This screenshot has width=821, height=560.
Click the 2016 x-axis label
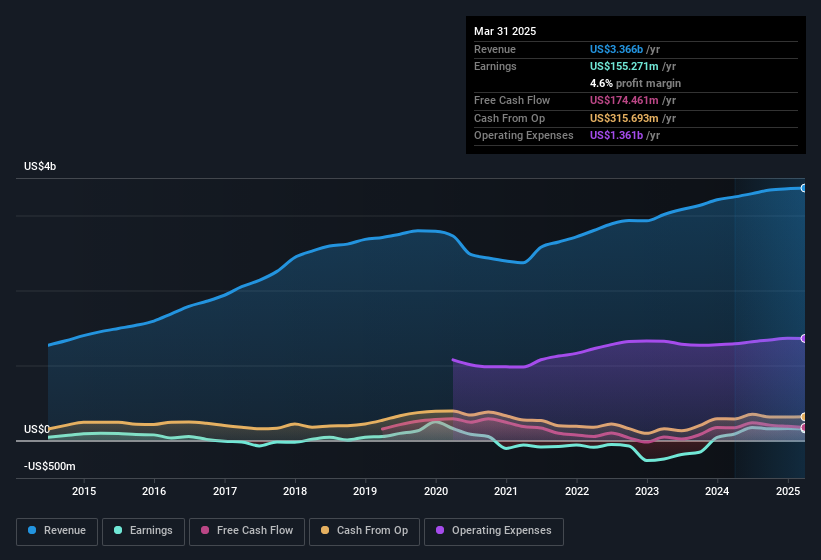pyautogui.click(x=154, y=491)
